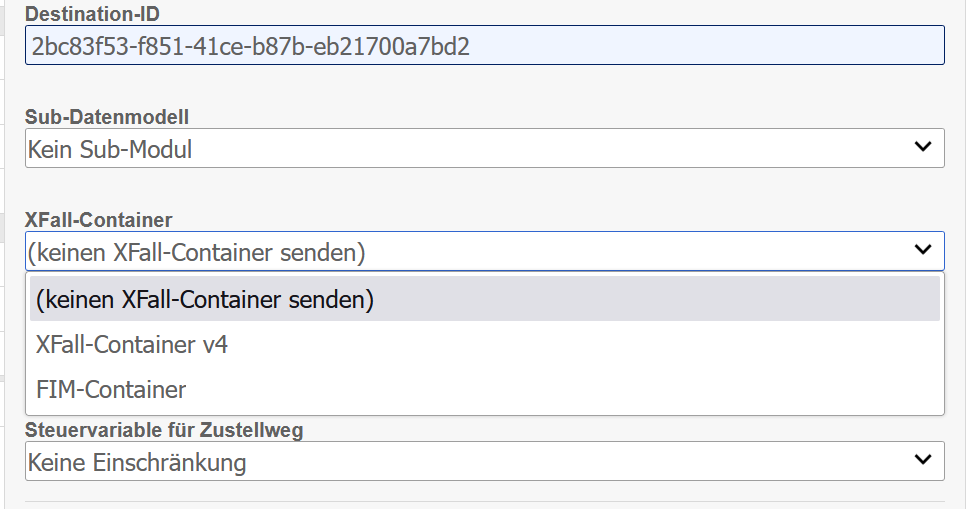This screenshot has height=509, width=970.
Task: Collapse the XFall-Container dropdown via its chevron
Action: [923, 251]
